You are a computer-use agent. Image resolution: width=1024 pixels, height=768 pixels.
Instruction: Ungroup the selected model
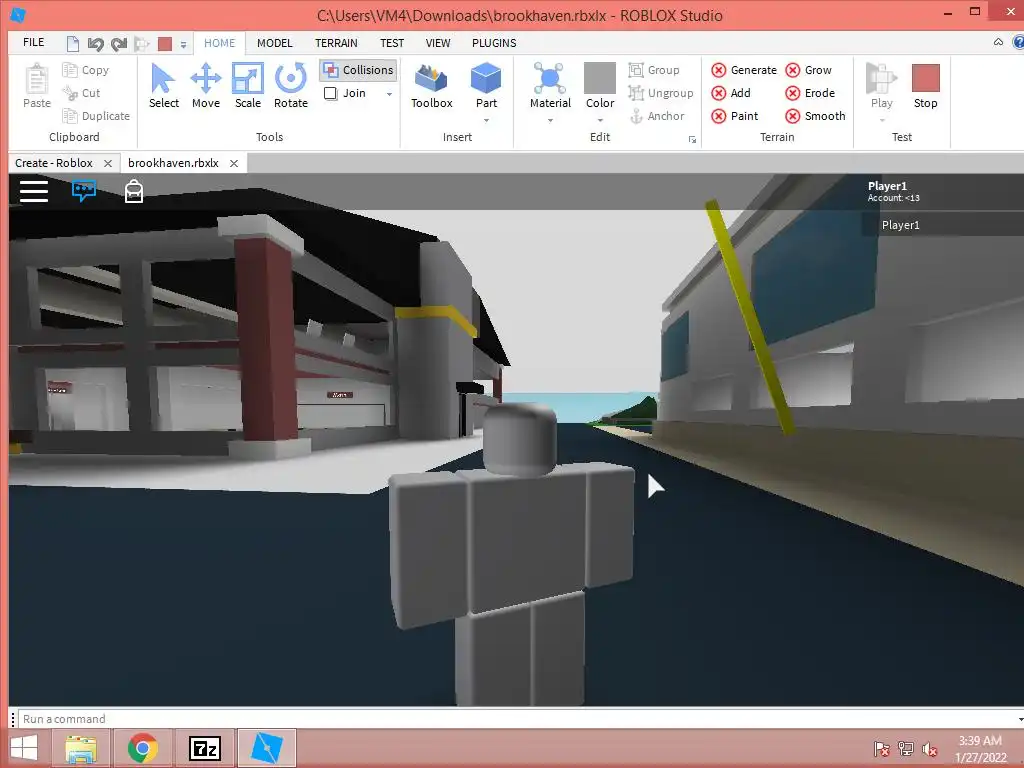[661, 93]
